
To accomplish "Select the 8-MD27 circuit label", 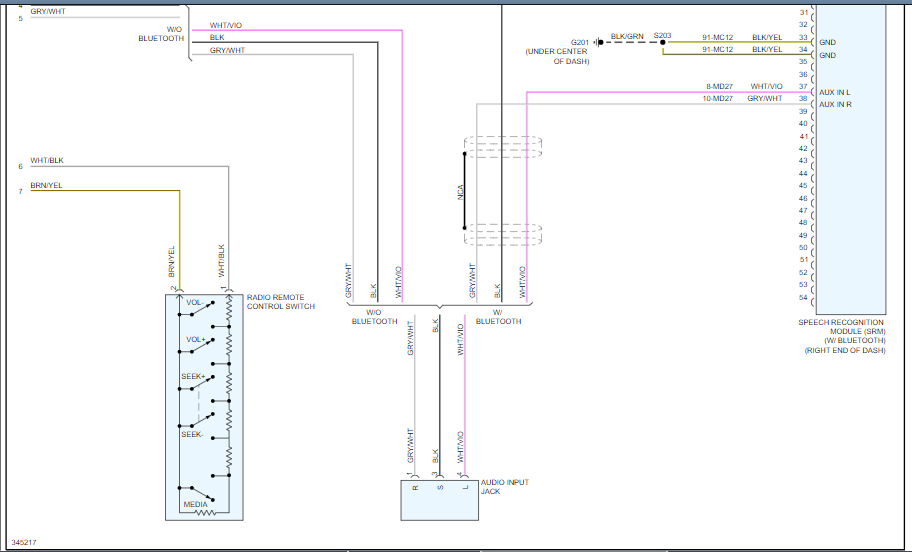I will (x=721, y=86).
